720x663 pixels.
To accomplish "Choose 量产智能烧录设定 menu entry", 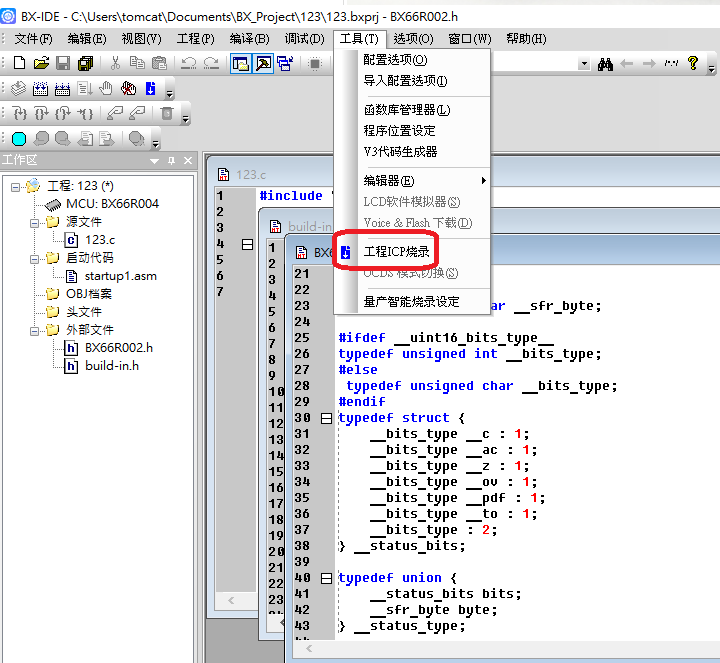I will 412,302.
